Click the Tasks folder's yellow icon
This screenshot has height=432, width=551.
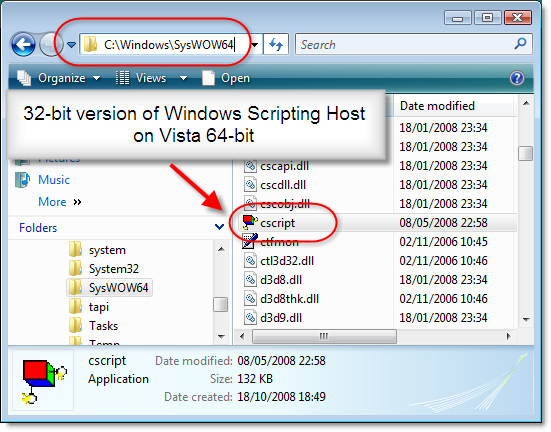[75, 325]
